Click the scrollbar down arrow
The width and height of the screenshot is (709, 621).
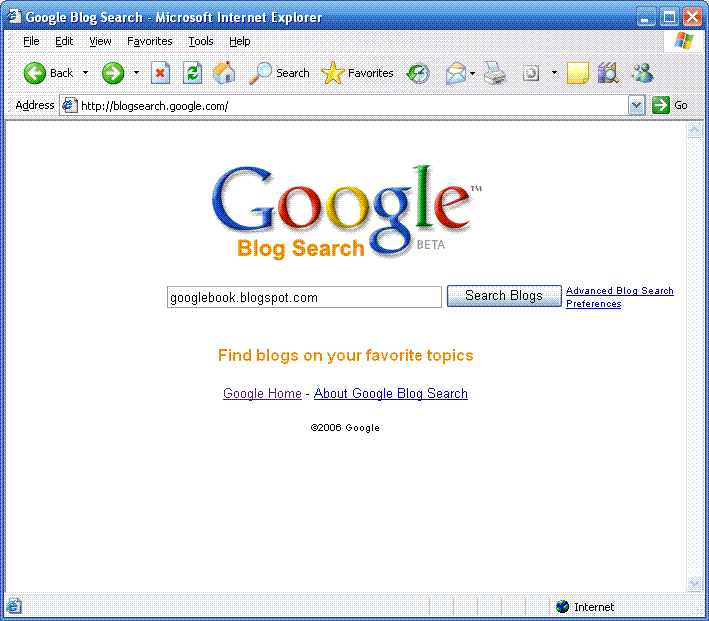pyautogui.click(x=694, y=583)
